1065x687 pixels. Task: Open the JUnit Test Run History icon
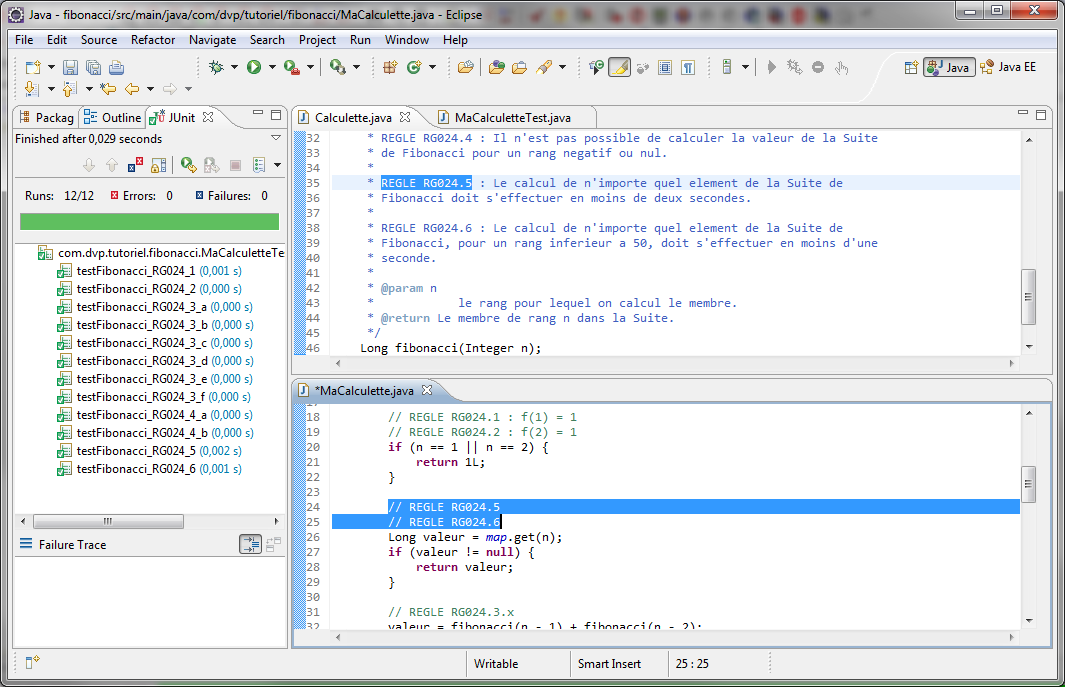pyautogui.click(x=259, y=165)
